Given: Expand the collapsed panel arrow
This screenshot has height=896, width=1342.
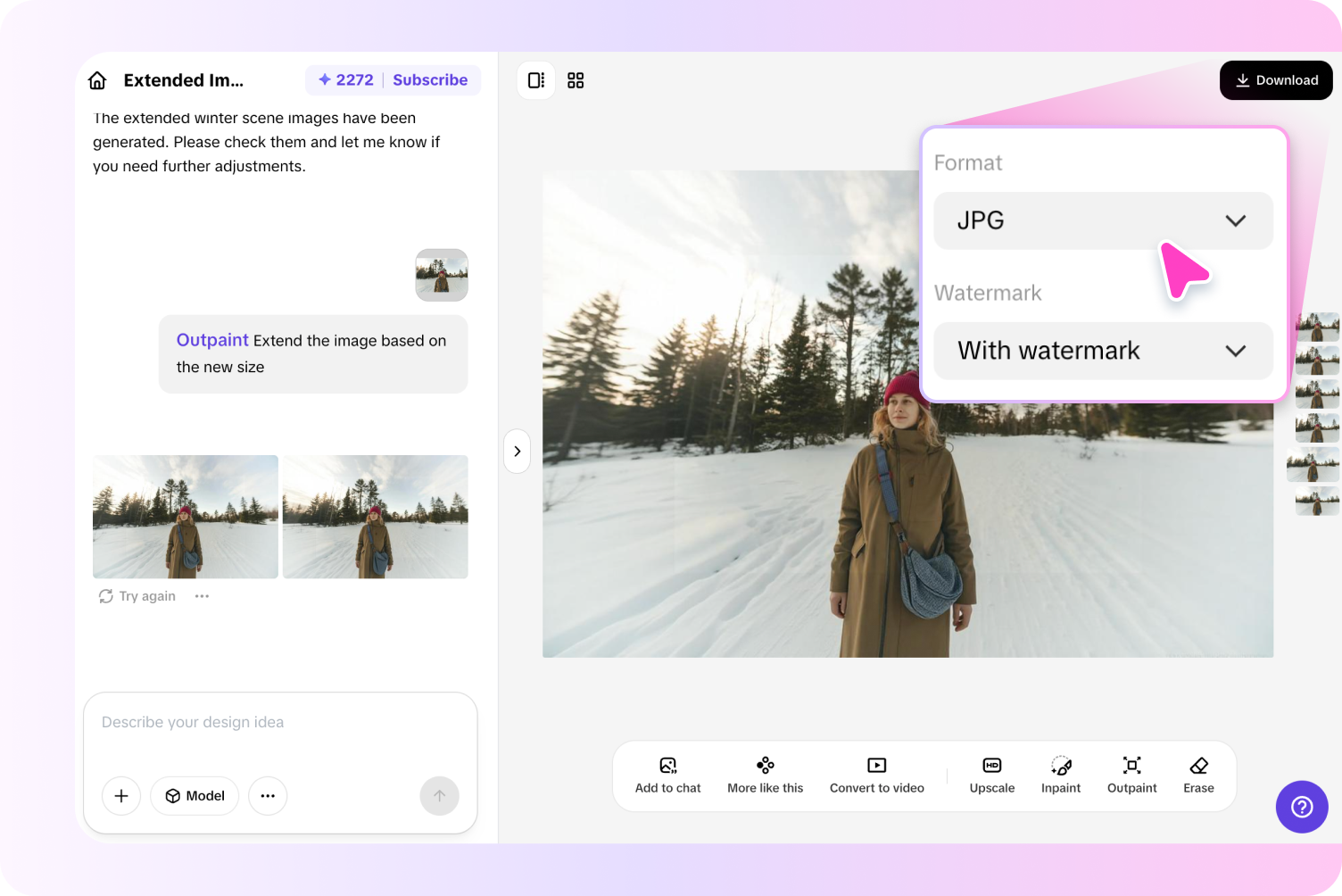Looking at the screenshot, I should click(518, 452).
